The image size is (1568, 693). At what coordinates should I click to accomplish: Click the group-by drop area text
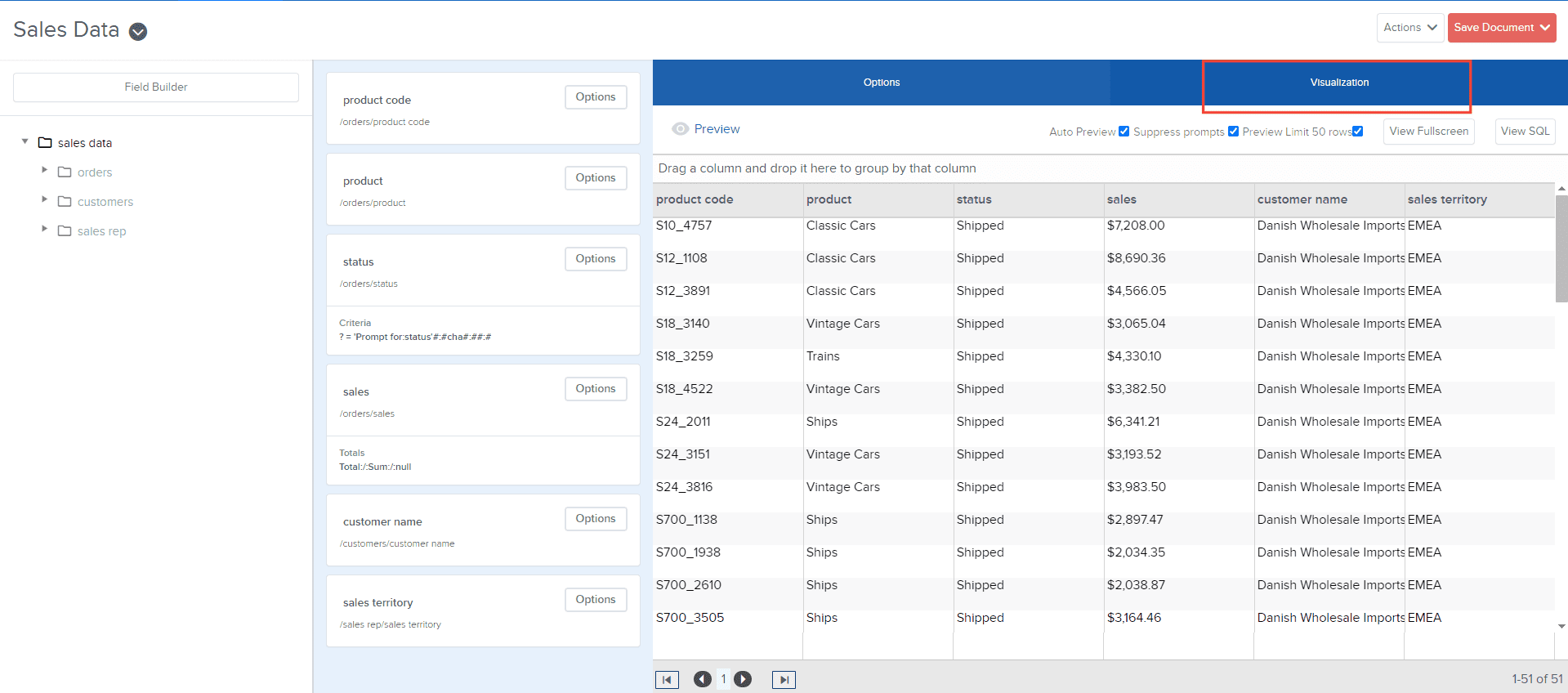817,168
